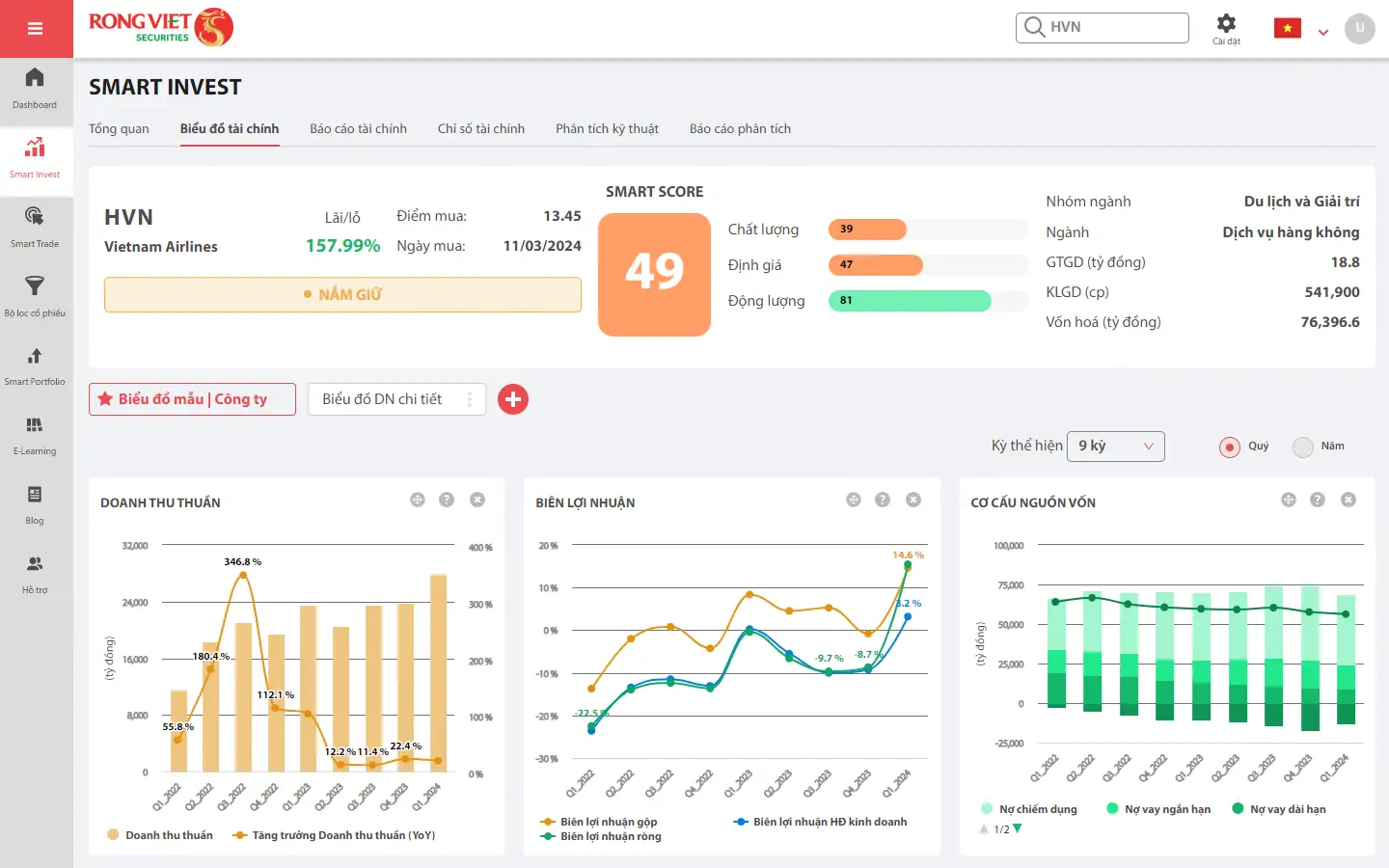Open the Kỳ thể hiện 9 kỳ dropdown
This screenshot has height=868, width=1389.
coord(1116,447)
